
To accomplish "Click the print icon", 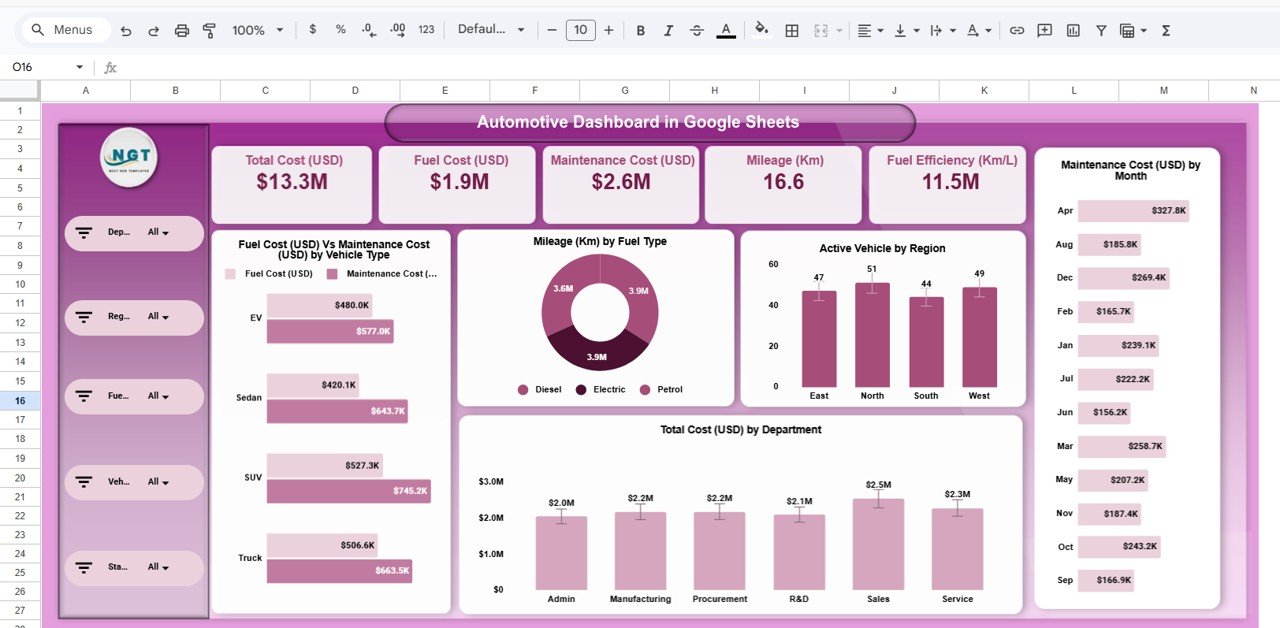I will point(182,30).
